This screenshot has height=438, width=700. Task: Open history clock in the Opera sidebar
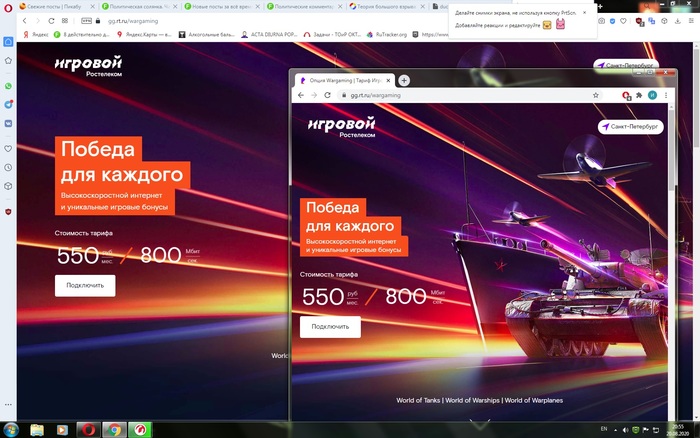pyautogui.click(x=8, y=167)
